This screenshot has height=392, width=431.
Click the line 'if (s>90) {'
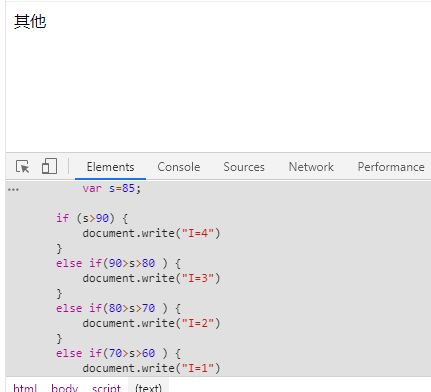pyautogui.click(x=92, y=218)
